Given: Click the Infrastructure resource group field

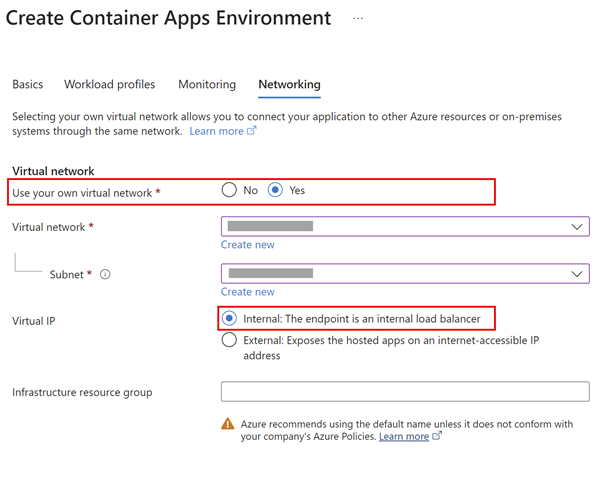Looking at the screenshot, I should pos(405,392).
